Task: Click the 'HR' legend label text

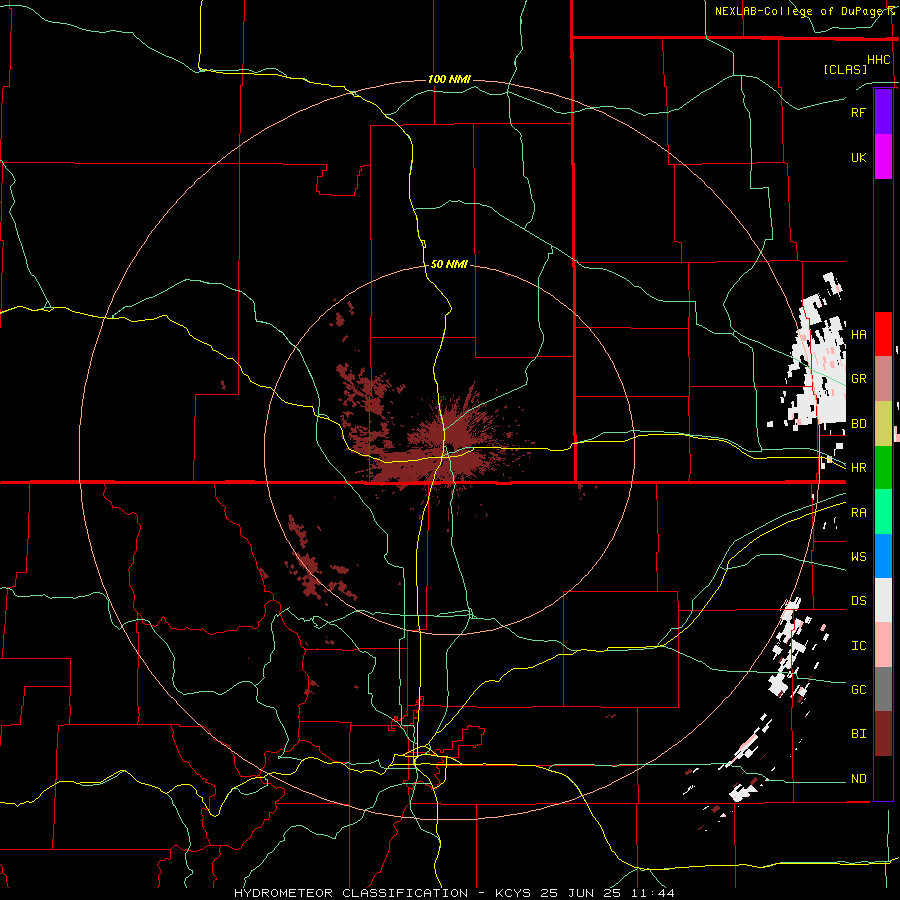Action: [858, 468]
